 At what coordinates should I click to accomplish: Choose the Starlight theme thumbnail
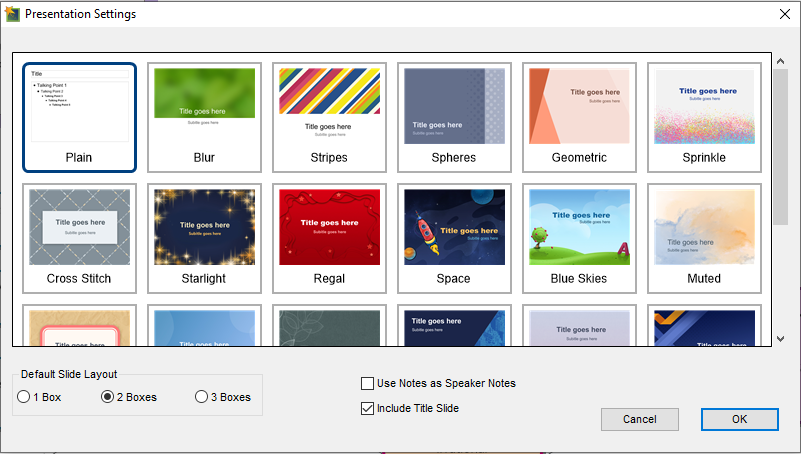(x=204, y=238)
